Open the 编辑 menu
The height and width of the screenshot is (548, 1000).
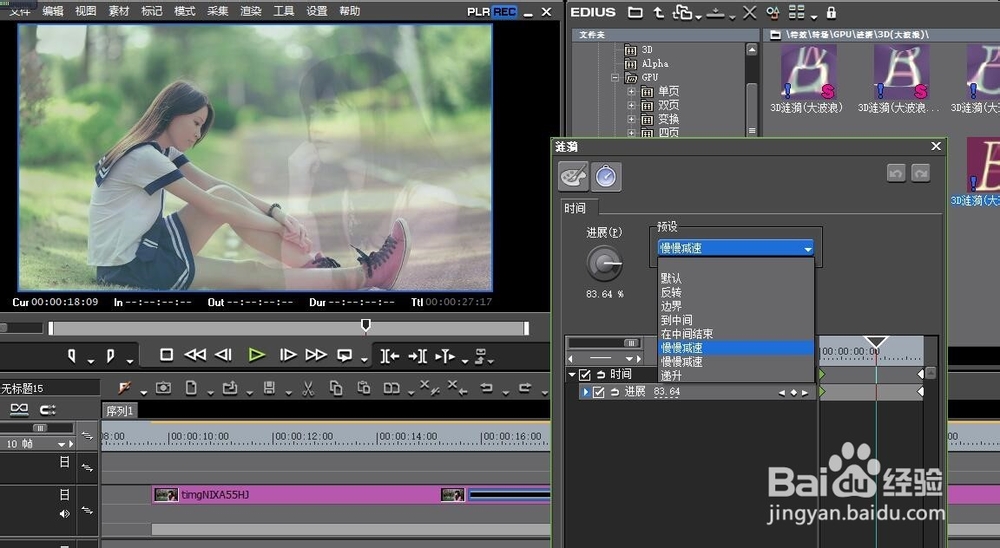pos(52,11)
